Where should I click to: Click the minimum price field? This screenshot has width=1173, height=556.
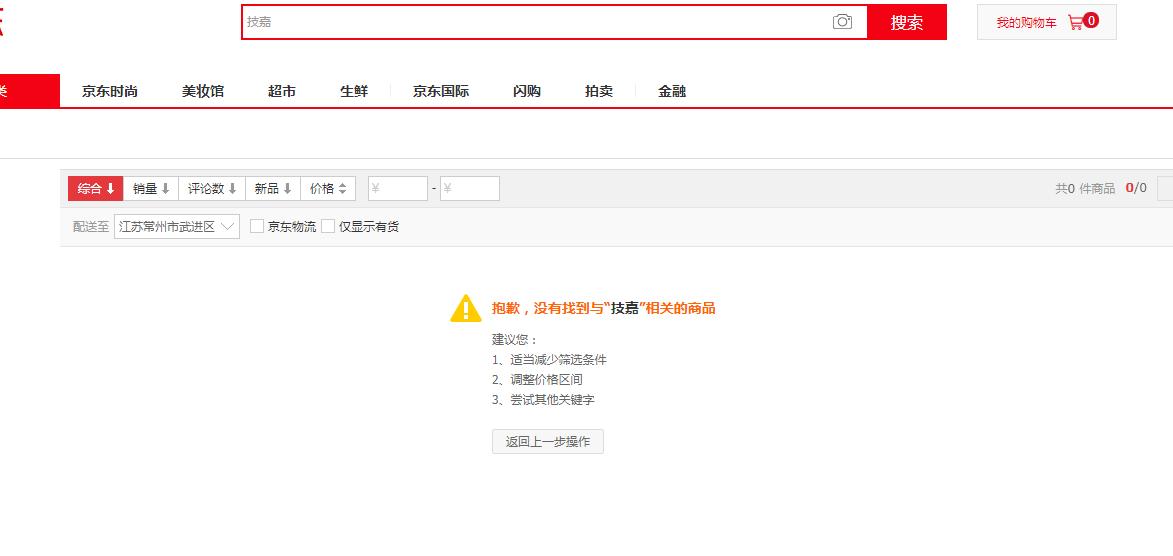pos(398,189)
